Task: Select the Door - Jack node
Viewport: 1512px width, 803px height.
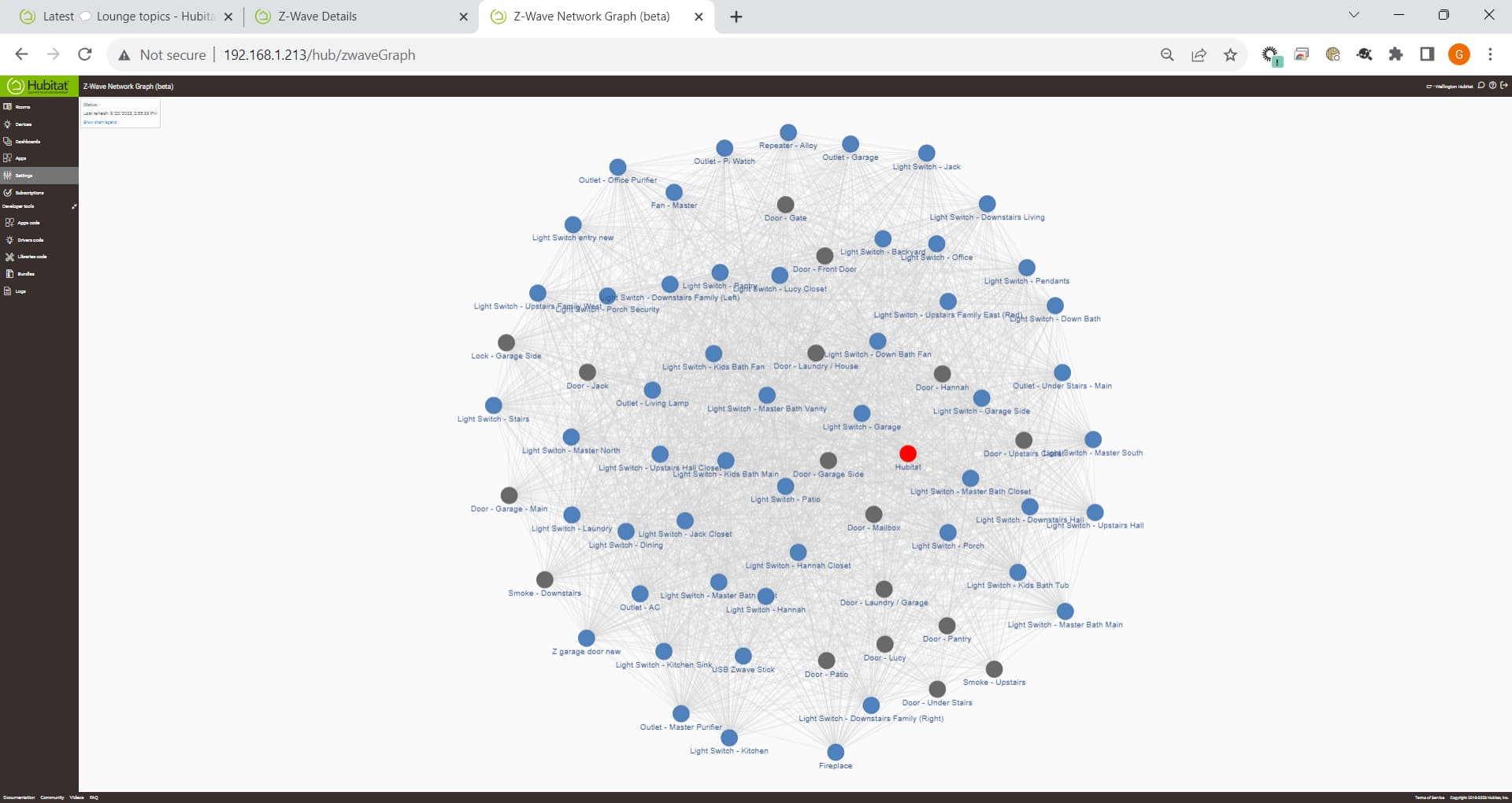Action: [x=587, y=372]
